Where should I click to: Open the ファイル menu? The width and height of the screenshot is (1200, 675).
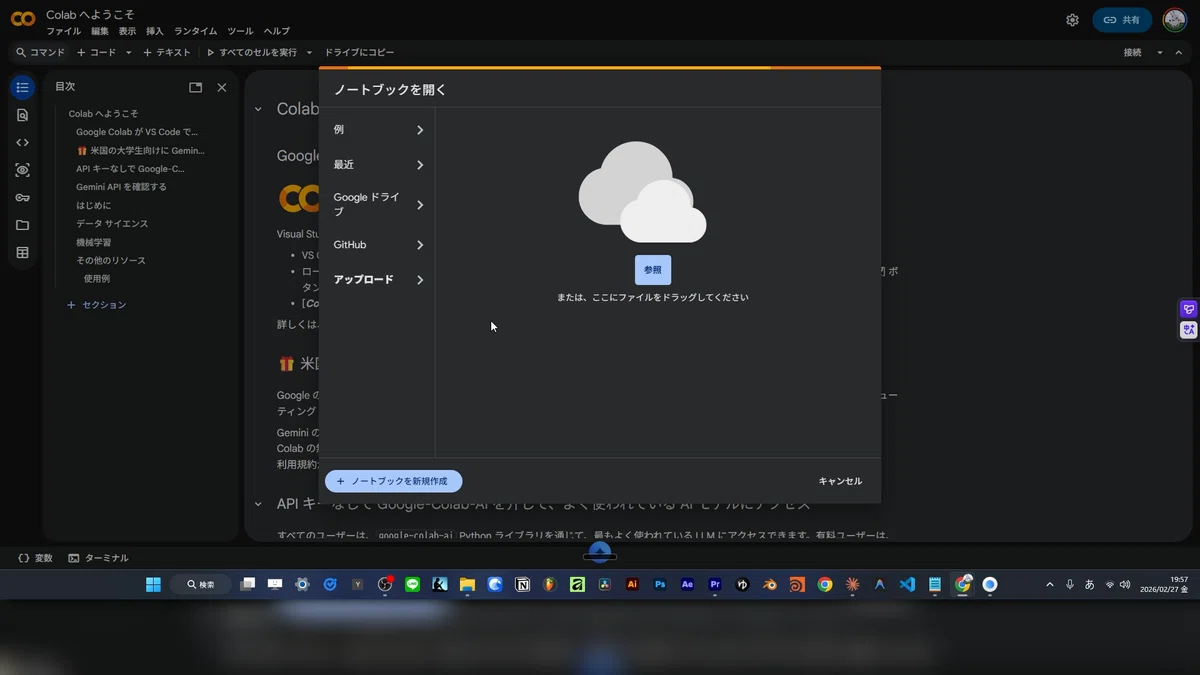63,32
